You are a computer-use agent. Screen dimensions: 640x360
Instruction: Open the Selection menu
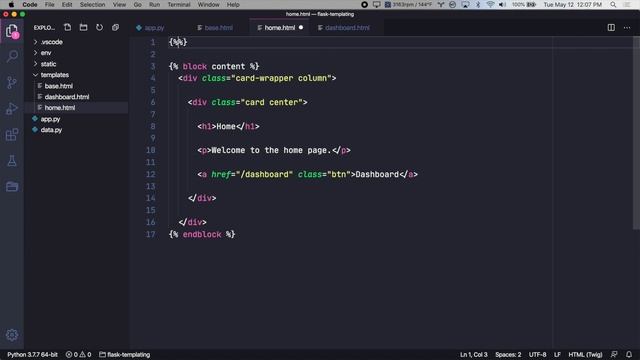[92, 5]
